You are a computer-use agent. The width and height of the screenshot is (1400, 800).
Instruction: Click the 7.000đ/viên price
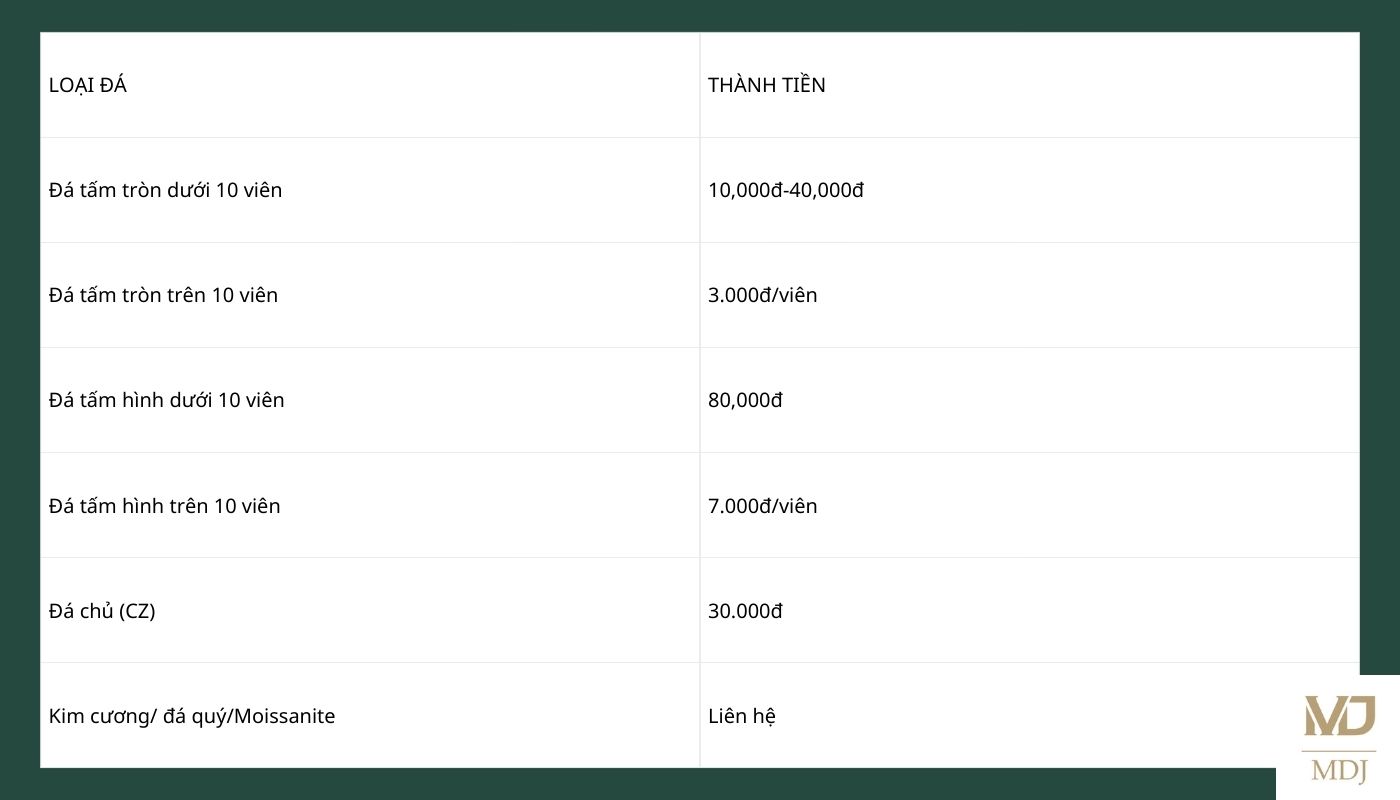[763, 506]
